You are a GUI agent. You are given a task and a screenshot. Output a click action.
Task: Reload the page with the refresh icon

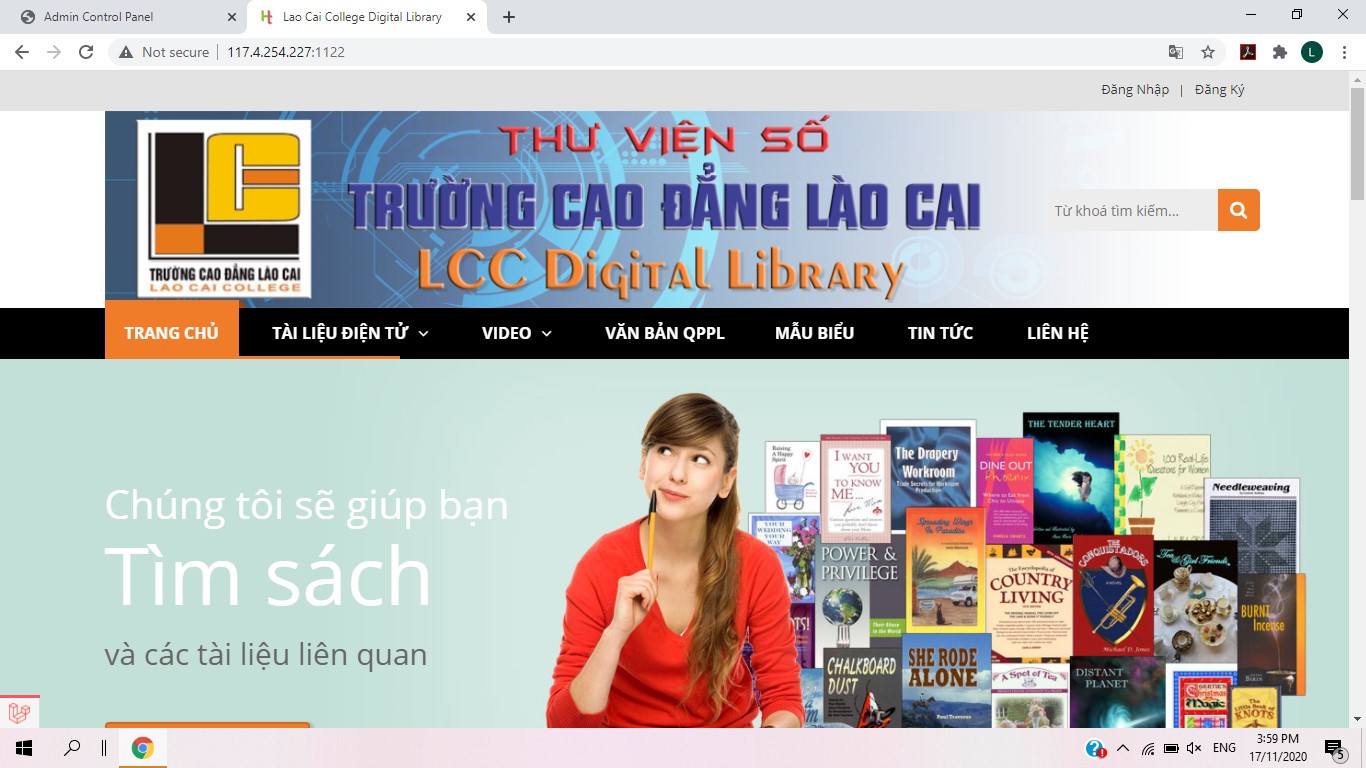86,52
